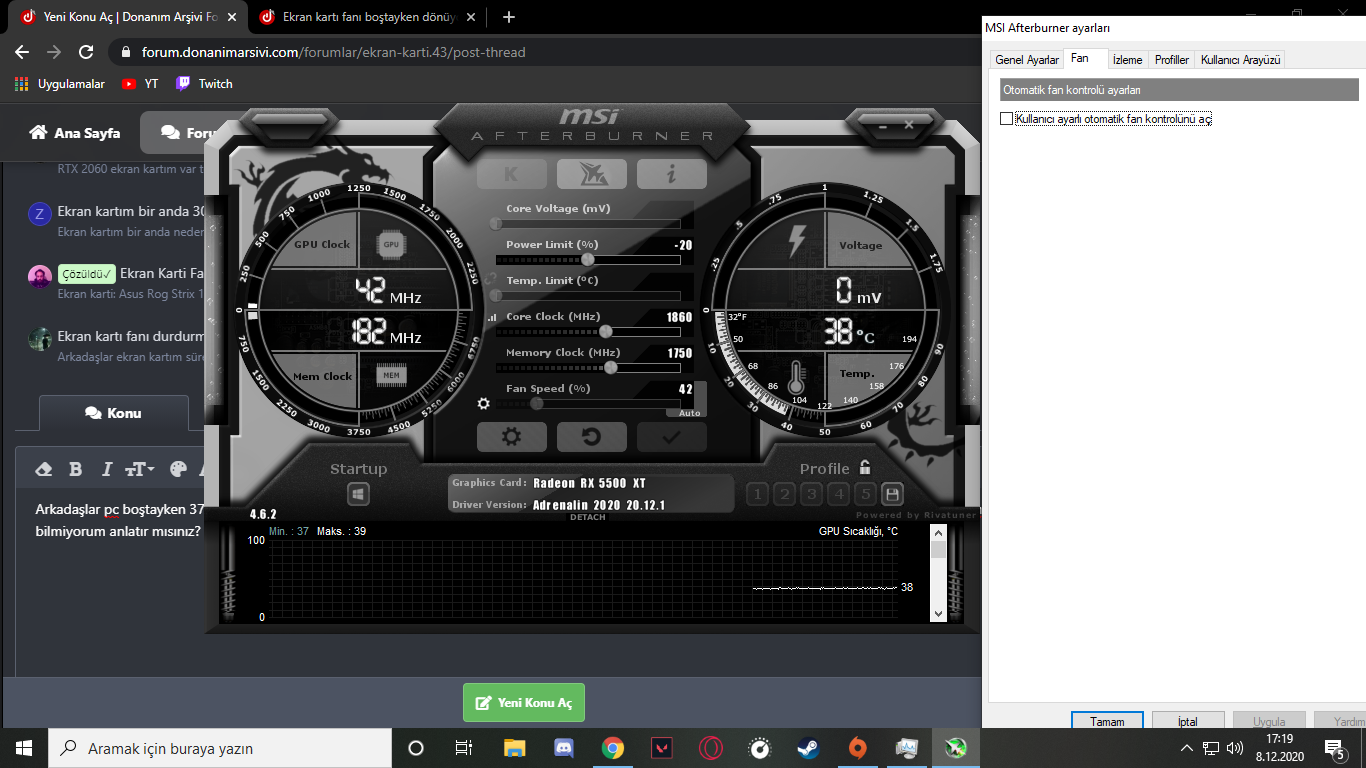The width and height of the screenshot is (1366, 768).
Task: Focus the Windows taskbar search box
Action: click(220, 748)
